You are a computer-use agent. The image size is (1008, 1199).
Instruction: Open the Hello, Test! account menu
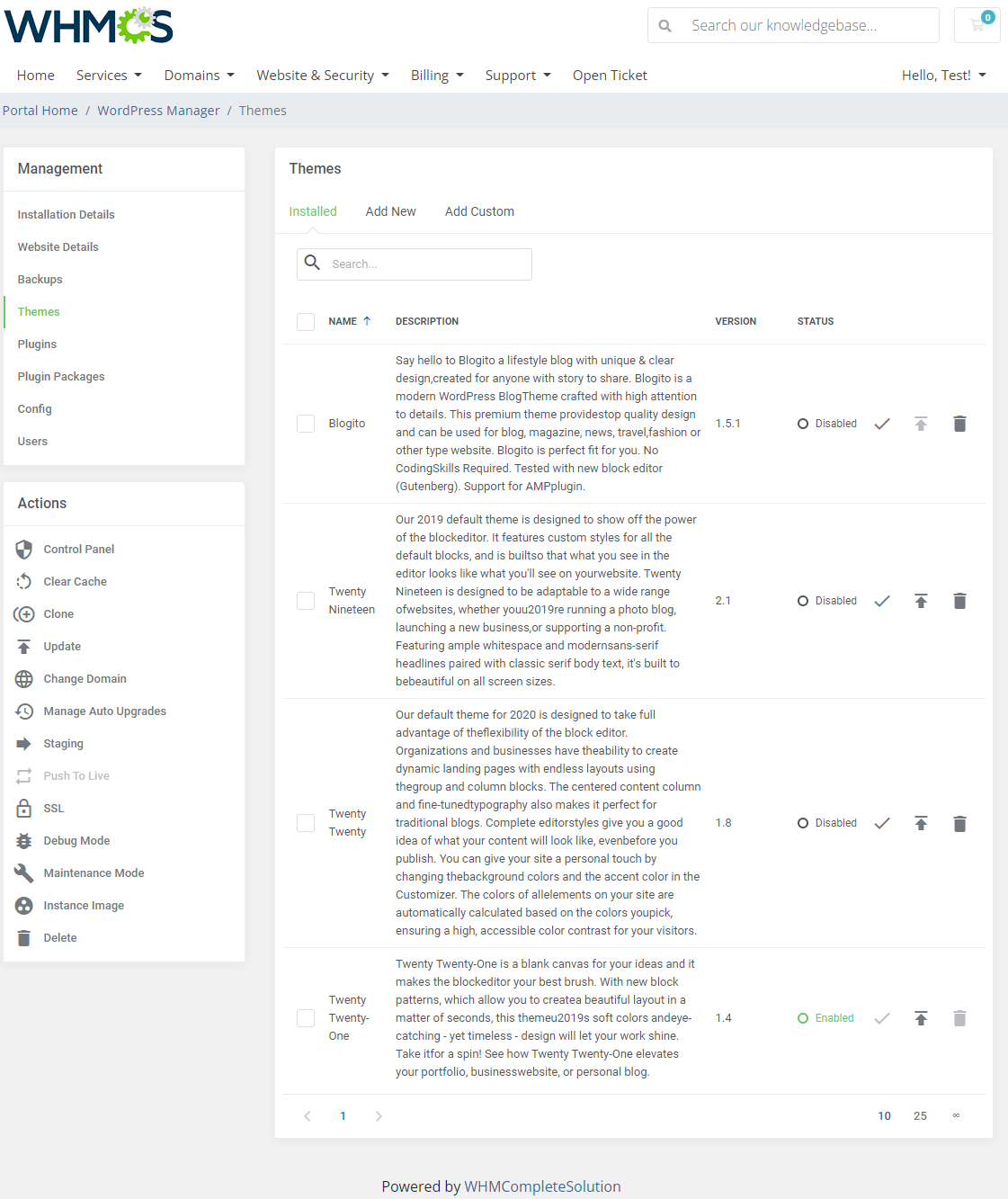click(944, 76)
